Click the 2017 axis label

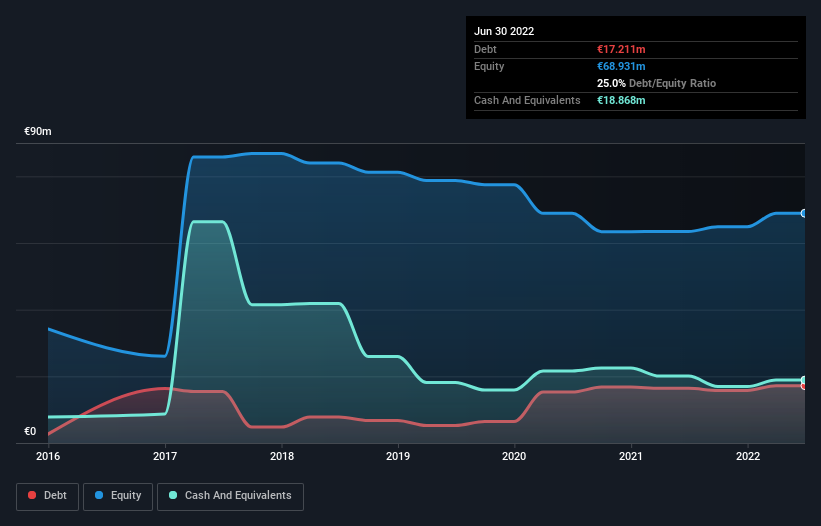point(165,456)
